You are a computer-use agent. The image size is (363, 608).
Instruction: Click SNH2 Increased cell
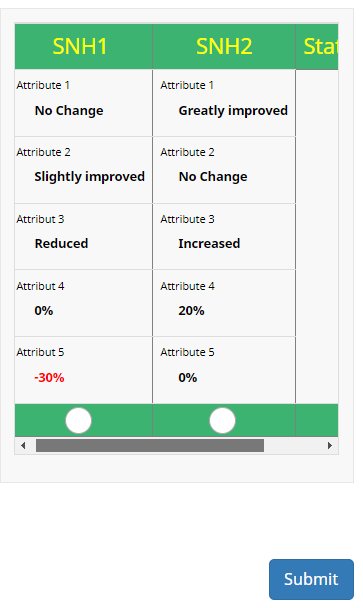pos(224,237)
